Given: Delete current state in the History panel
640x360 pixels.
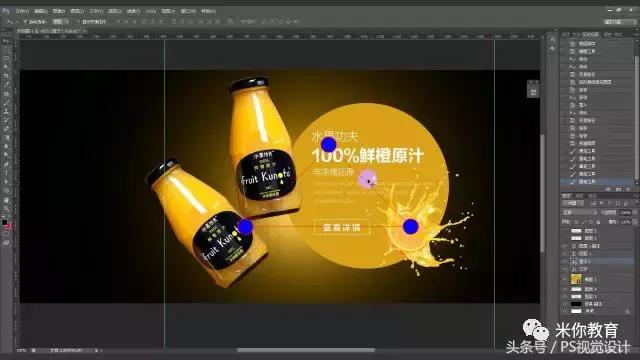Looking at the screenshot, I should pos(628,189).
